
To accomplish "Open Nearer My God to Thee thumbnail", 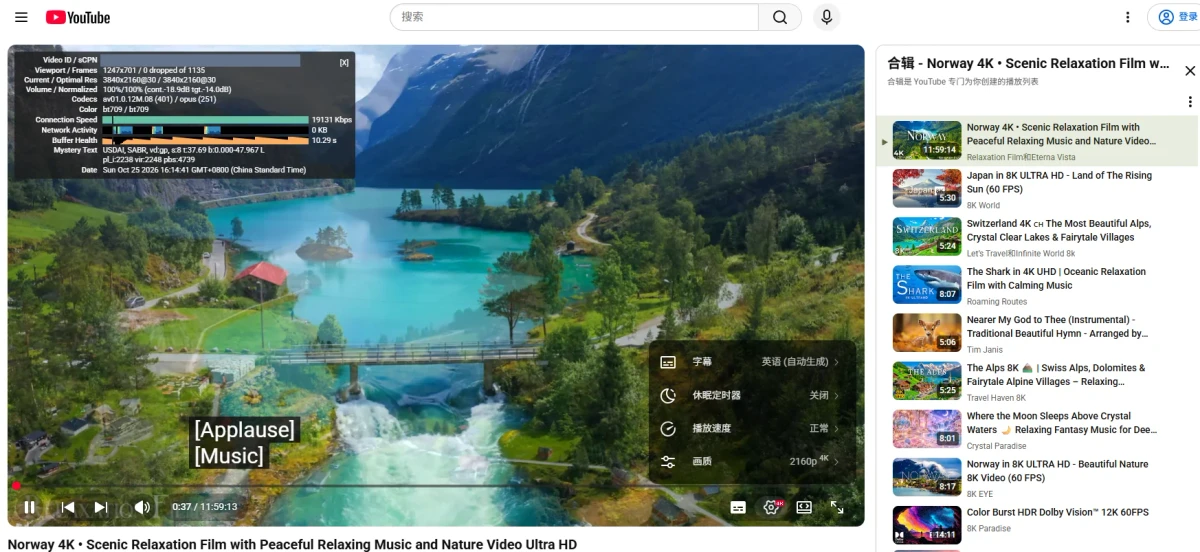I will [x=926, y=332].
